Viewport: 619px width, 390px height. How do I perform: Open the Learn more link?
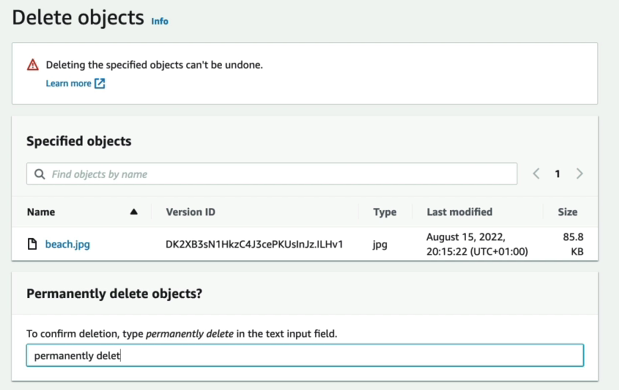click(x=68, y=83)
